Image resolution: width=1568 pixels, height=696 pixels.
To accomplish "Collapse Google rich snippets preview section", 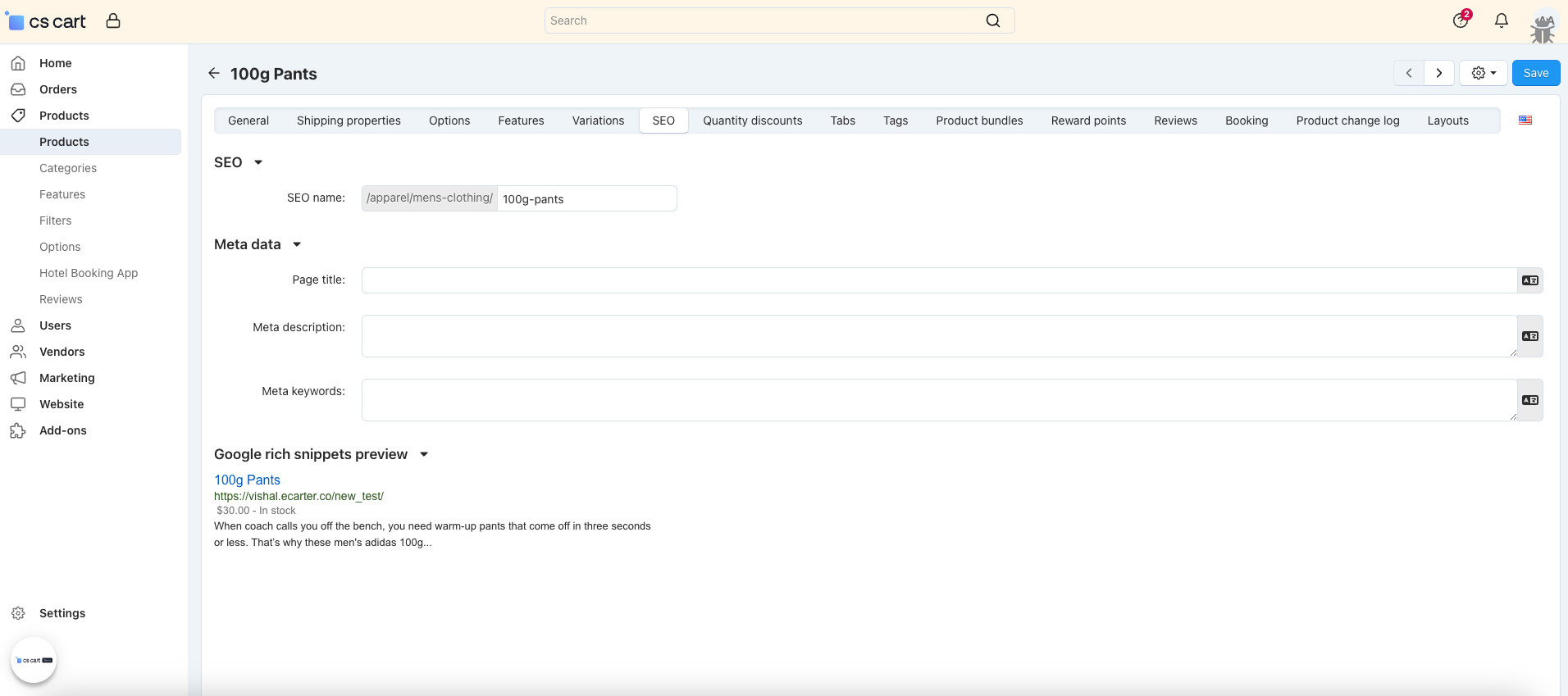I will coord(321,454).
